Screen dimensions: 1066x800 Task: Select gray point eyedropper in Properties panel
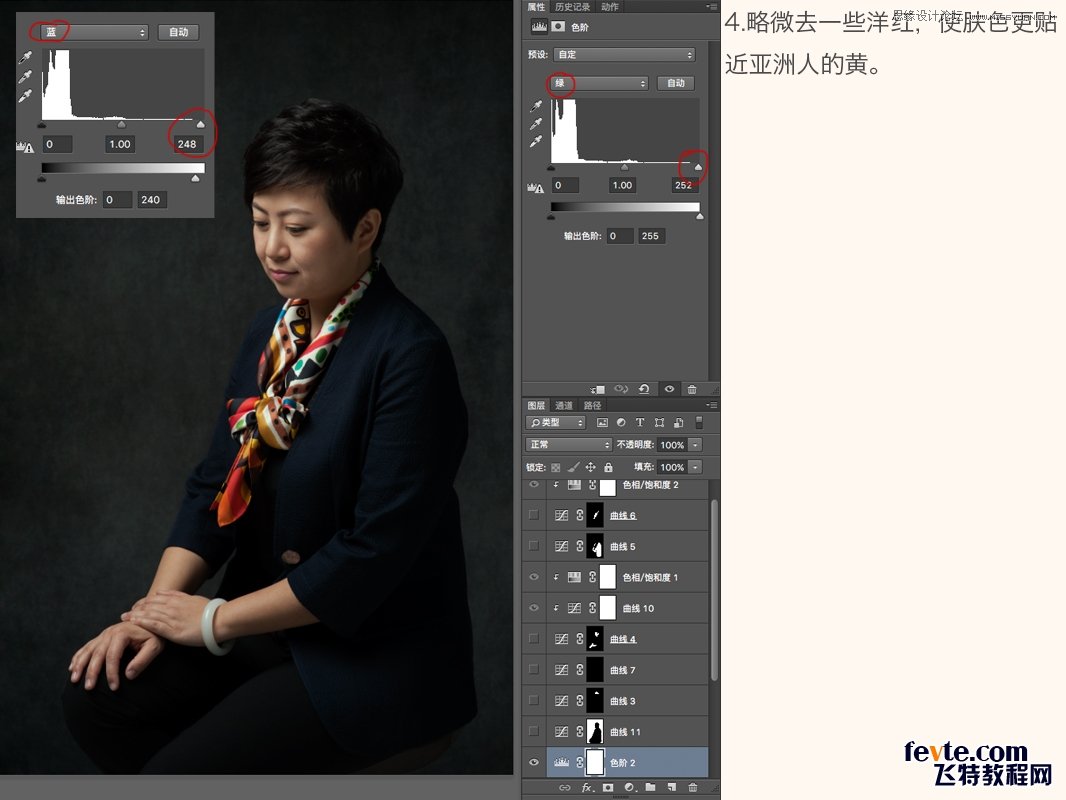click(536, 124)
